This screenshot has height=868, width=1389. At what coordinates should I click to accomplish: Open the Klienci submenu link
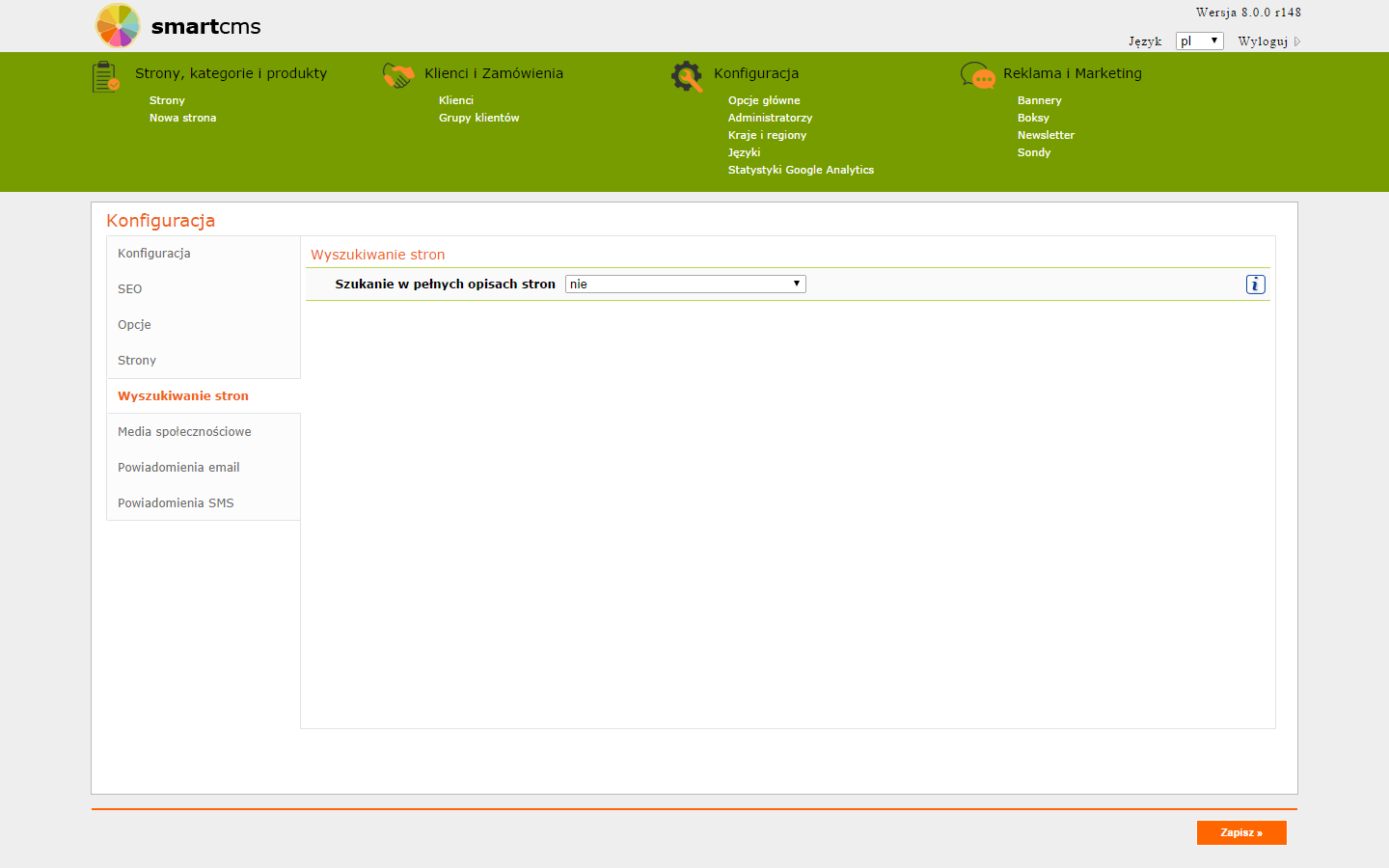point(455,100)
